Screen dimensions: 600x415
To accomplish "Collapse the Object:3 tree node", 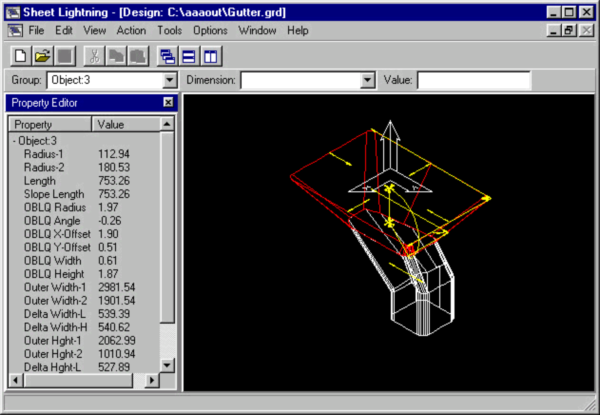I will [14, 141].
